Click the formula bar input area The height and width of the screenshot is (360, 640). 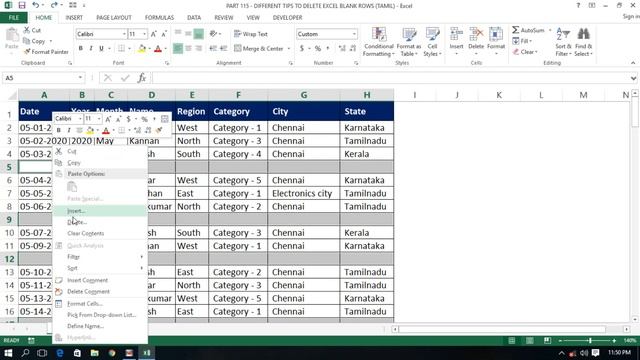(x=391, y=78)
